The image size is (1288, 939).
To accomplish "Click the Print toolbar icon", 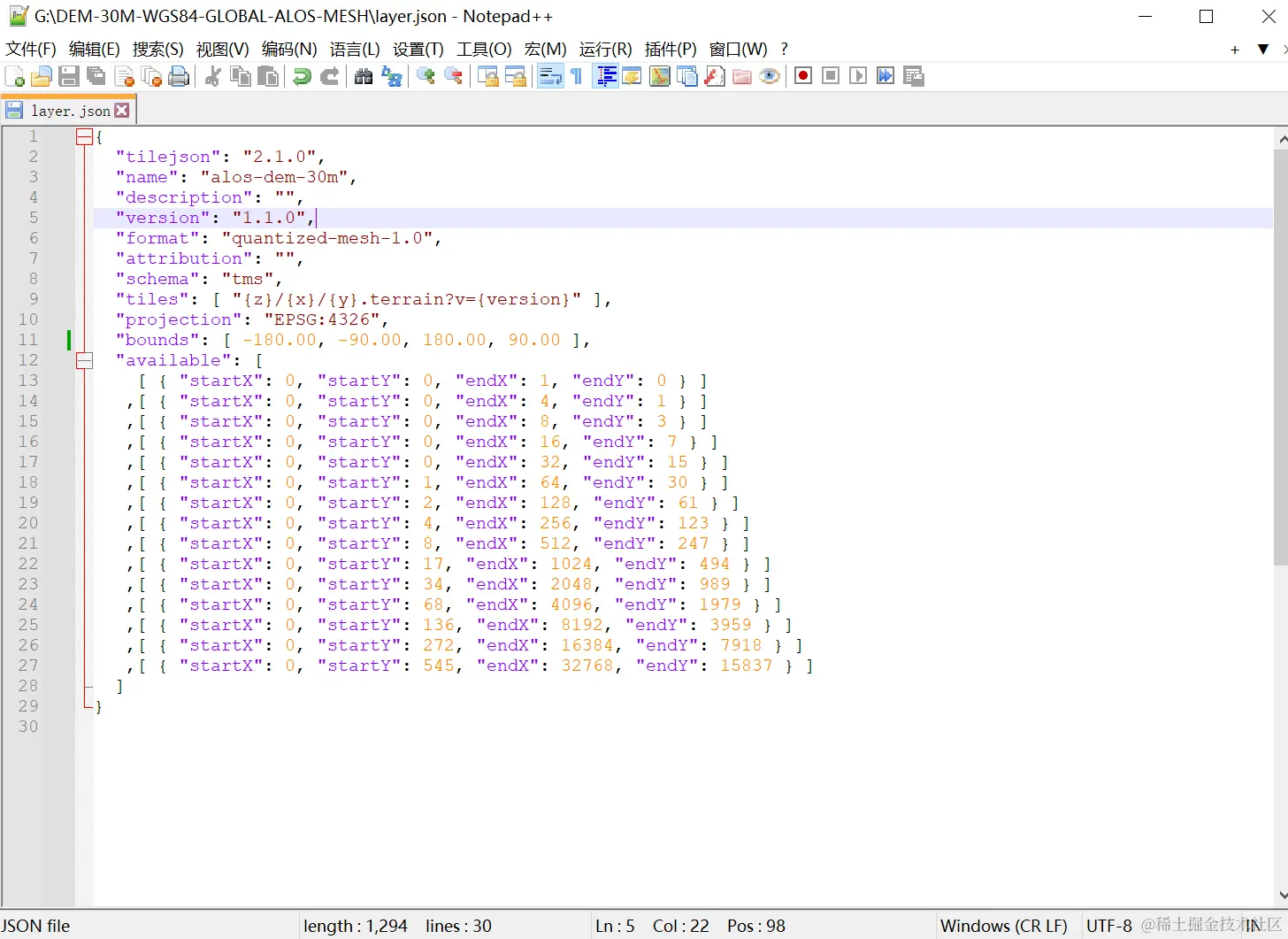I will (x=179, y=77).
